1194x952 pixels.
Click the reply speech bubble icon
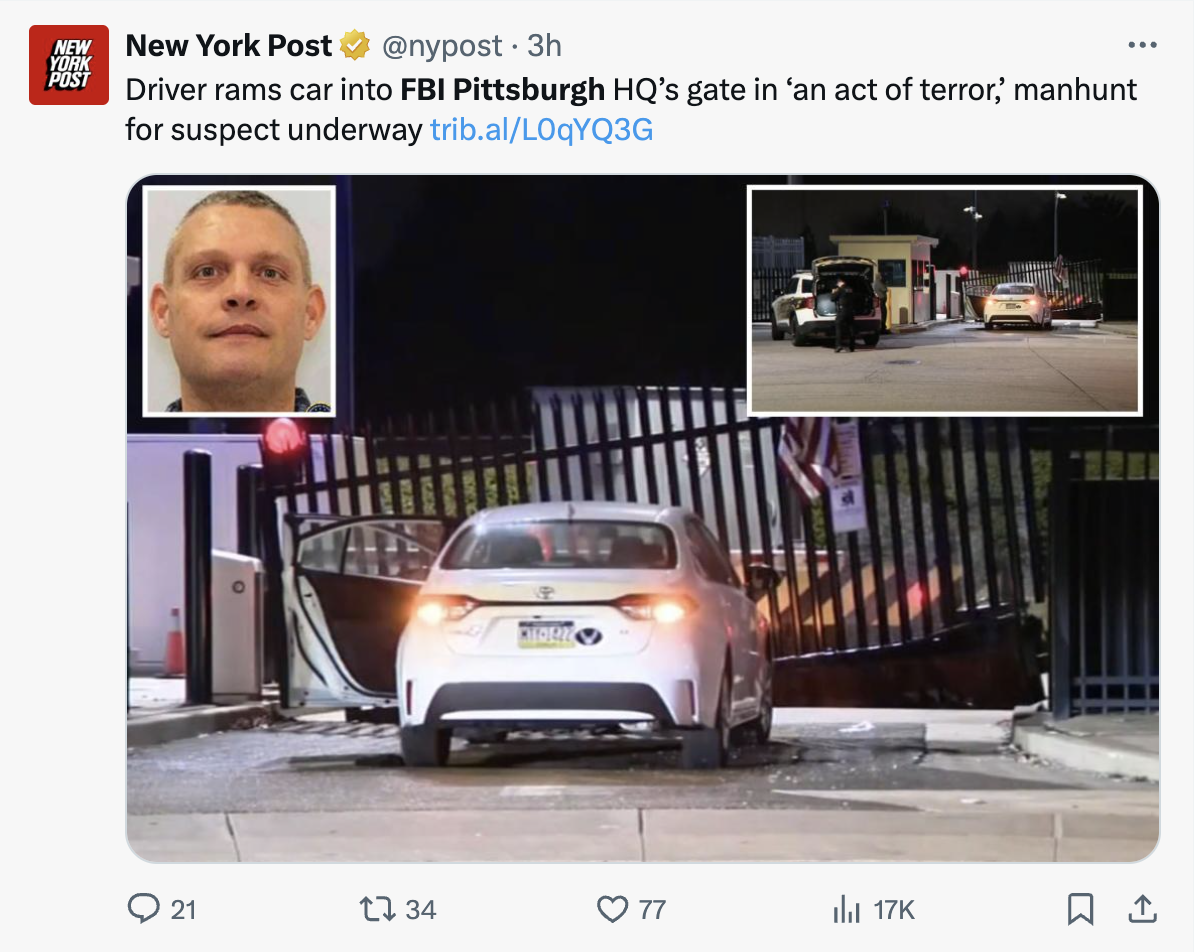point(143,909)
